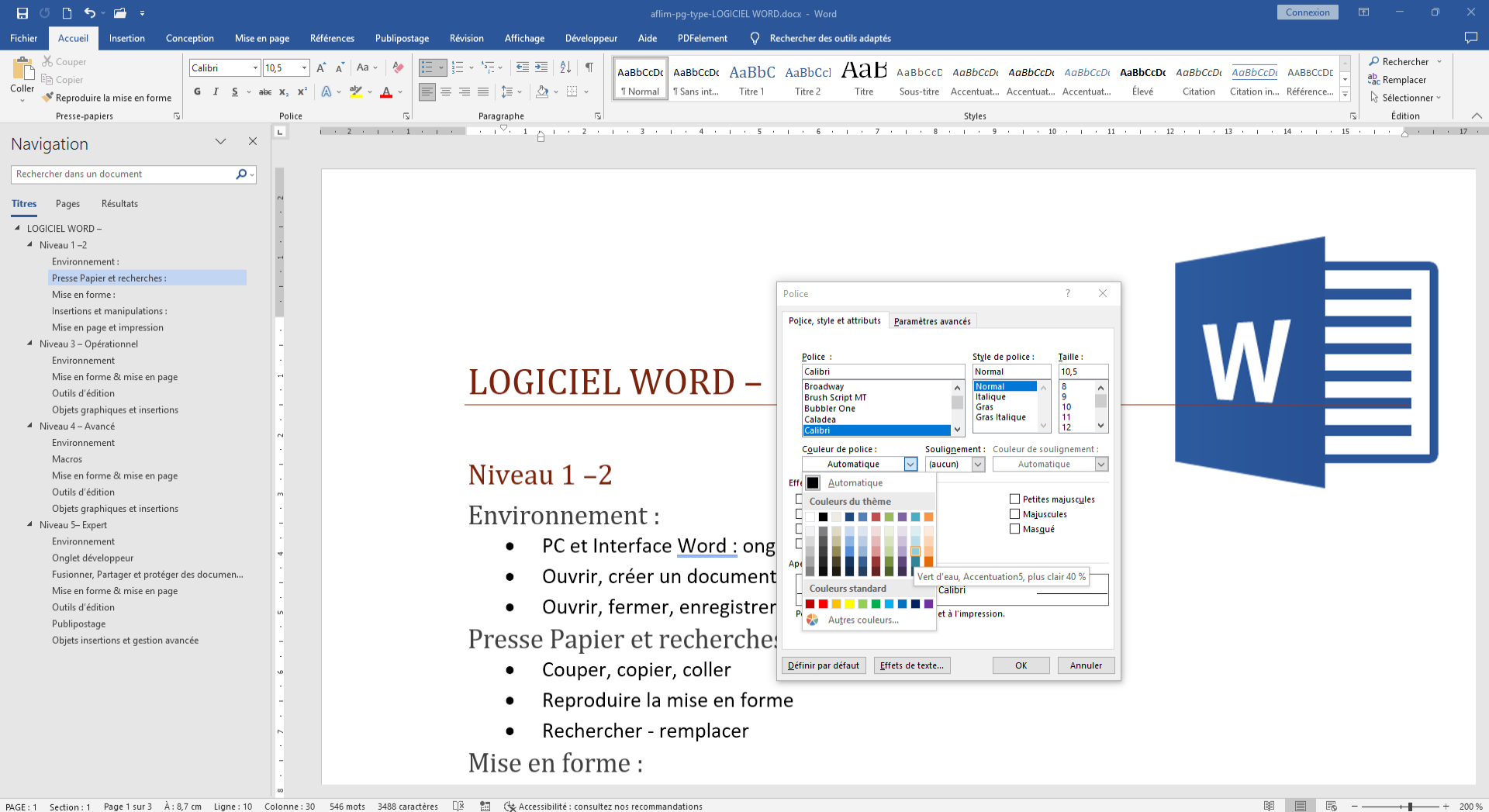Screen dimensions: 1489x812
Task: Open the Mise en page tab
Action: click(262, 38)
